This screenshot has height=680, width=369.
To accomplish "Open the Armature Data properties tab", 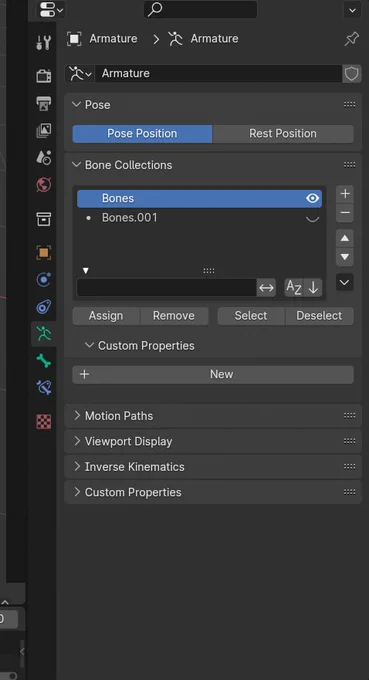I will click(x=44, y=333).
